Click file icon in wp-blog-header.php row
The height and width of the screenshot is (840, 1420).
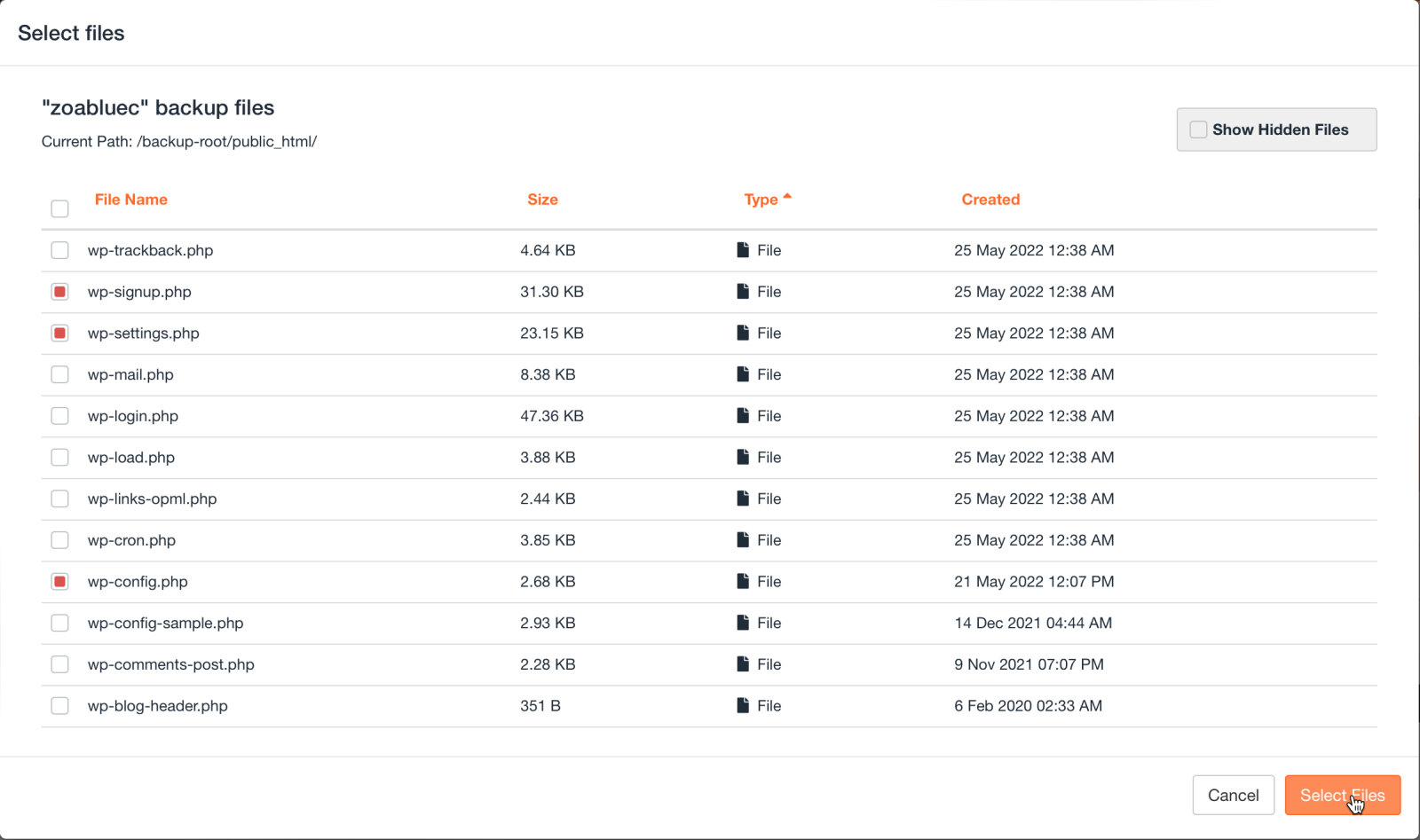coord(743,706)
